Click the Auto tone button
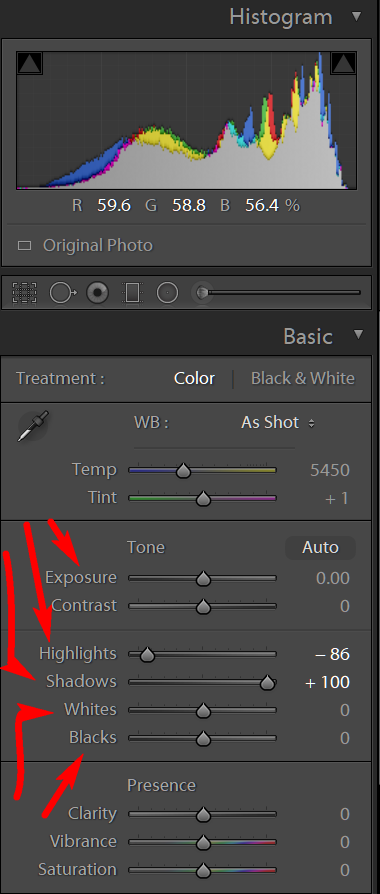 [x=320, y=547]
